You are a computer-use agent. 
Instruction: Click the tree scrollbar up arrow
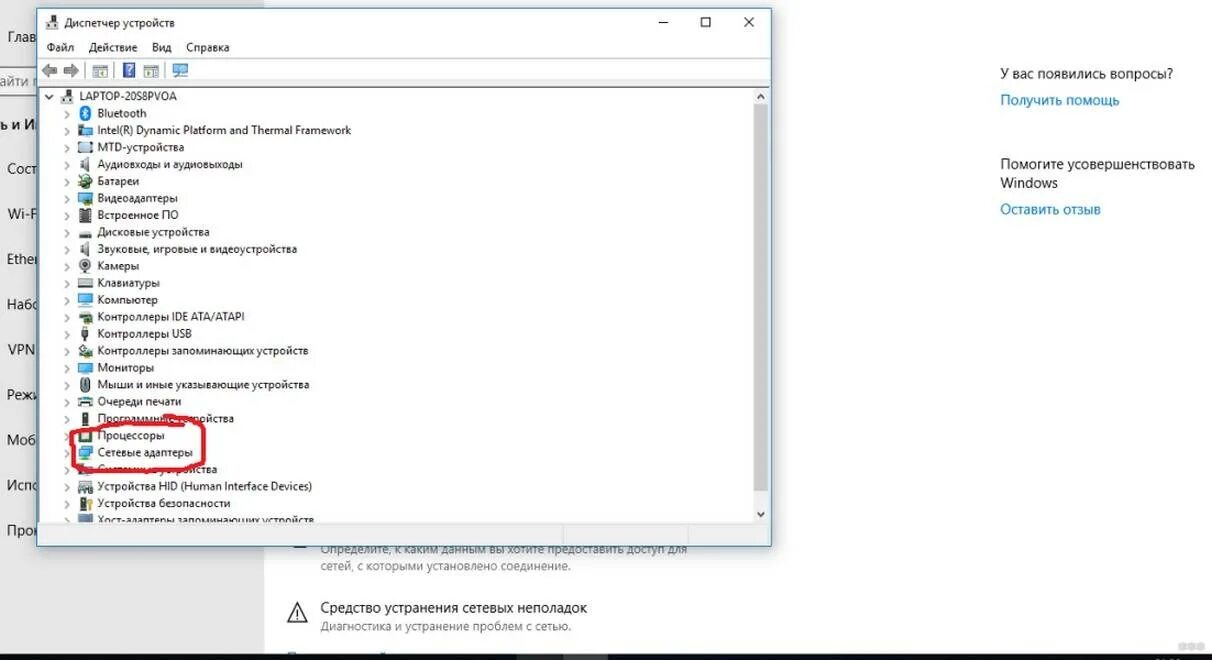coord(761,96)
